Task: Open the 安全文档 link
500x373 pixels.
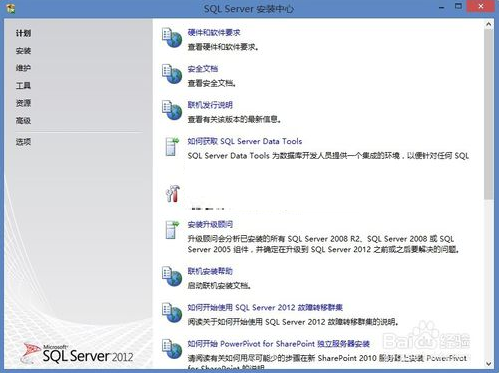Action: (x=203, y=69)
